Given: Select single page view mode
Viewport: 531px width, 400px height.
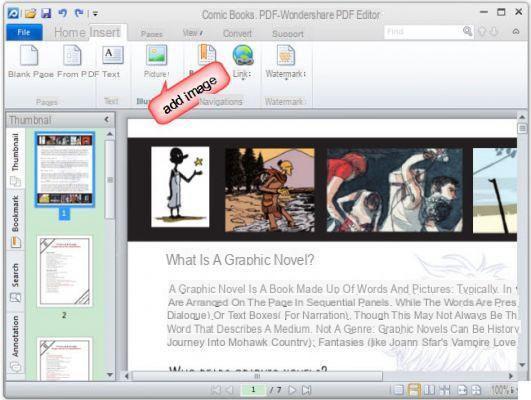Looking at the screenshot, I should pos(398,390).
